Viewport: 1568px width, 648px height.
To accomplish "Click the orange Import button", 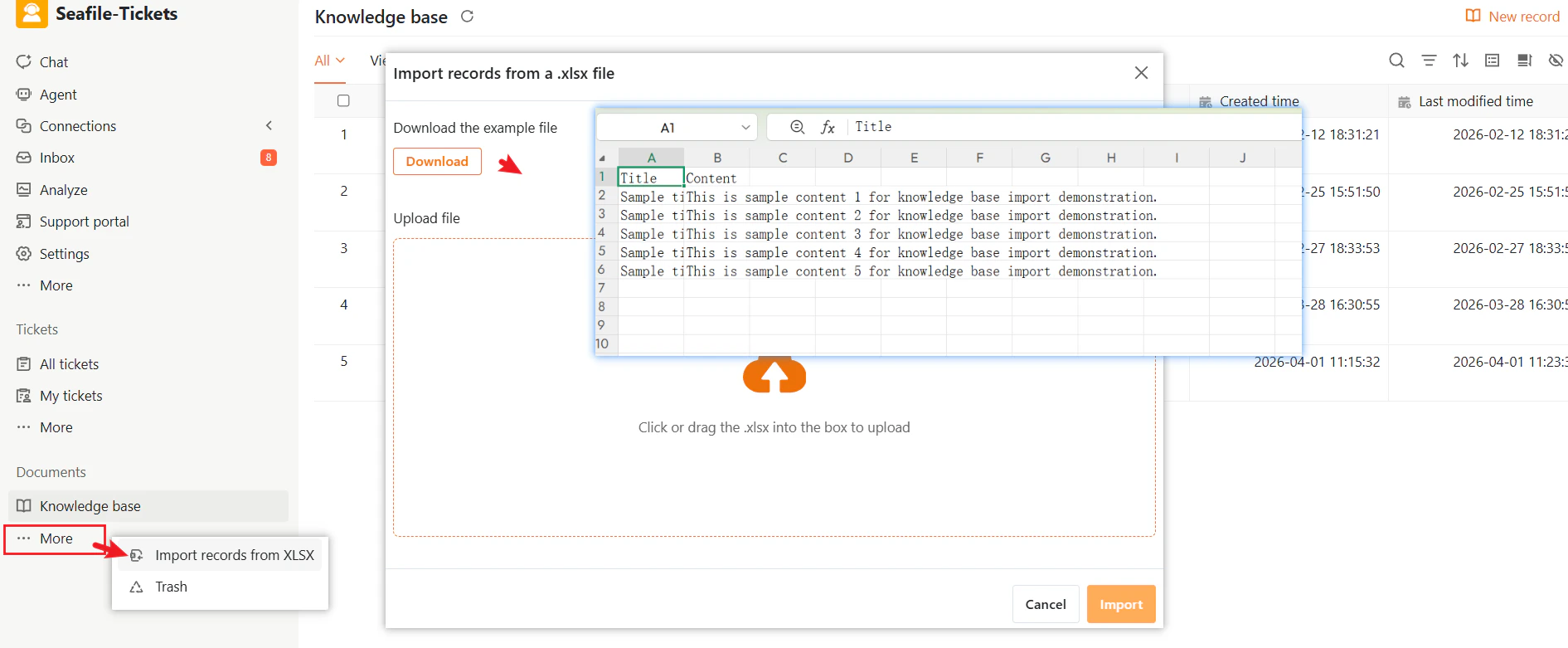I will click(1121, 604).
